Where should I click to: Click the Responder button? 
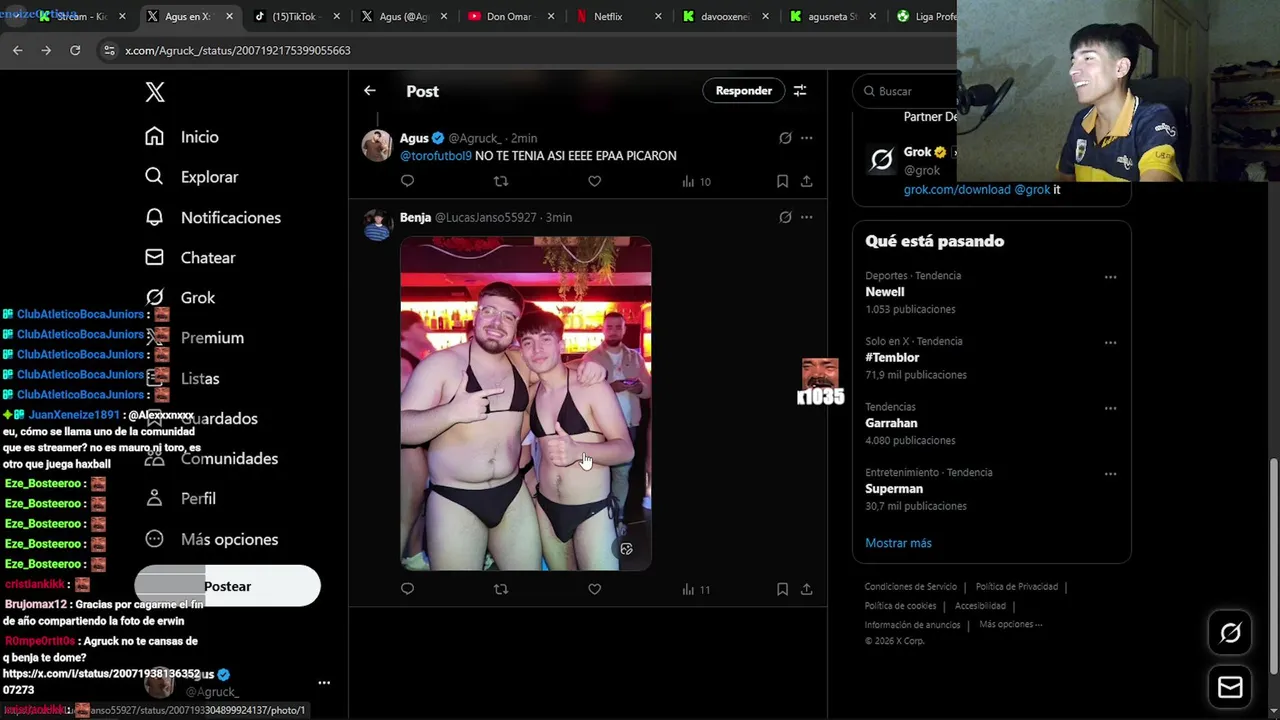(744, 91)
